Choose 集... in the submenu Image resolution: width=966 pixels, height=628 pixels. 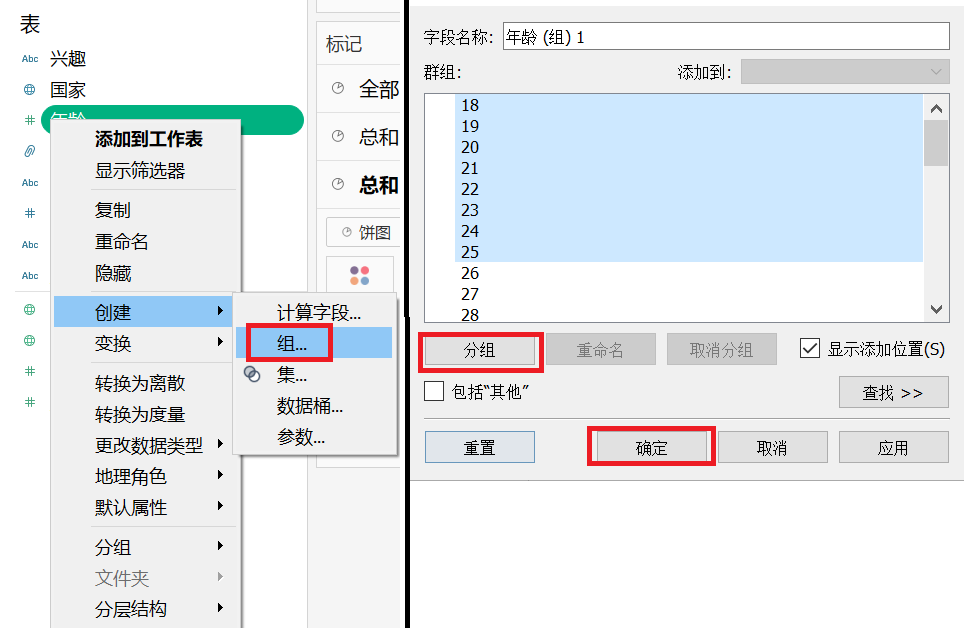(x=292, y=375)
